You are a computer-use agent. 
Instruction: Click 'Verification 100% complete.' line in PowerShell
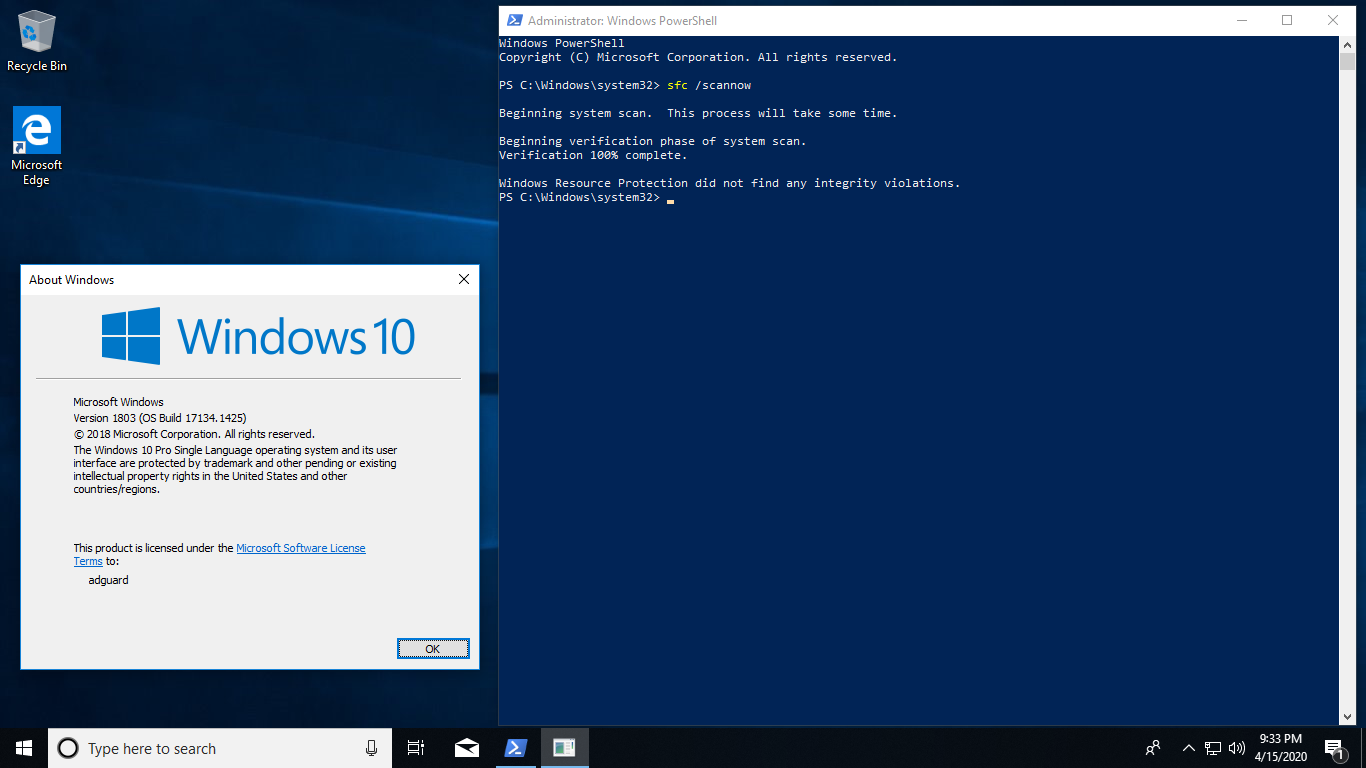pos(593,155)
